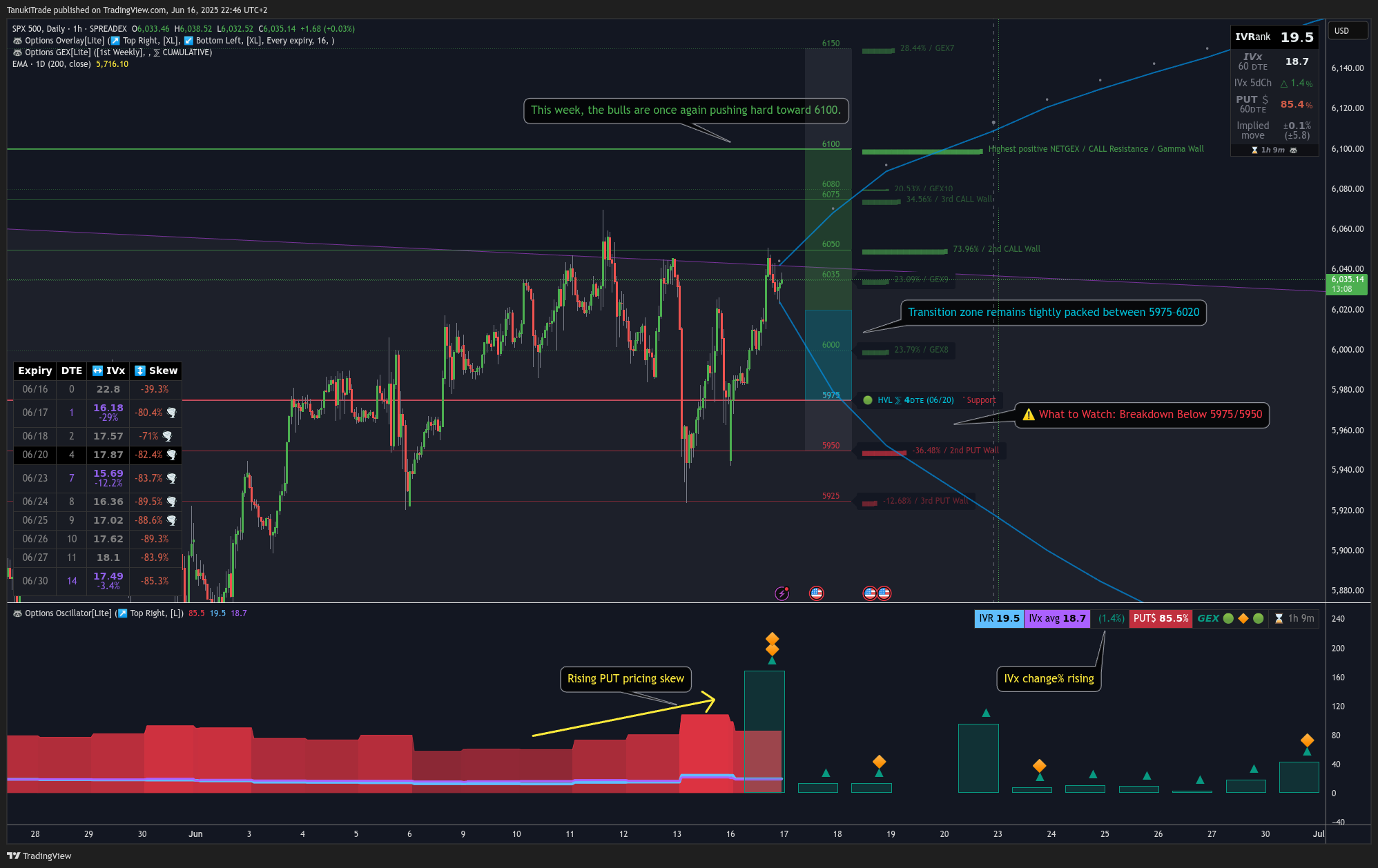
Task: Click the Jun label on the date axis
Action: tap(195, 834)
